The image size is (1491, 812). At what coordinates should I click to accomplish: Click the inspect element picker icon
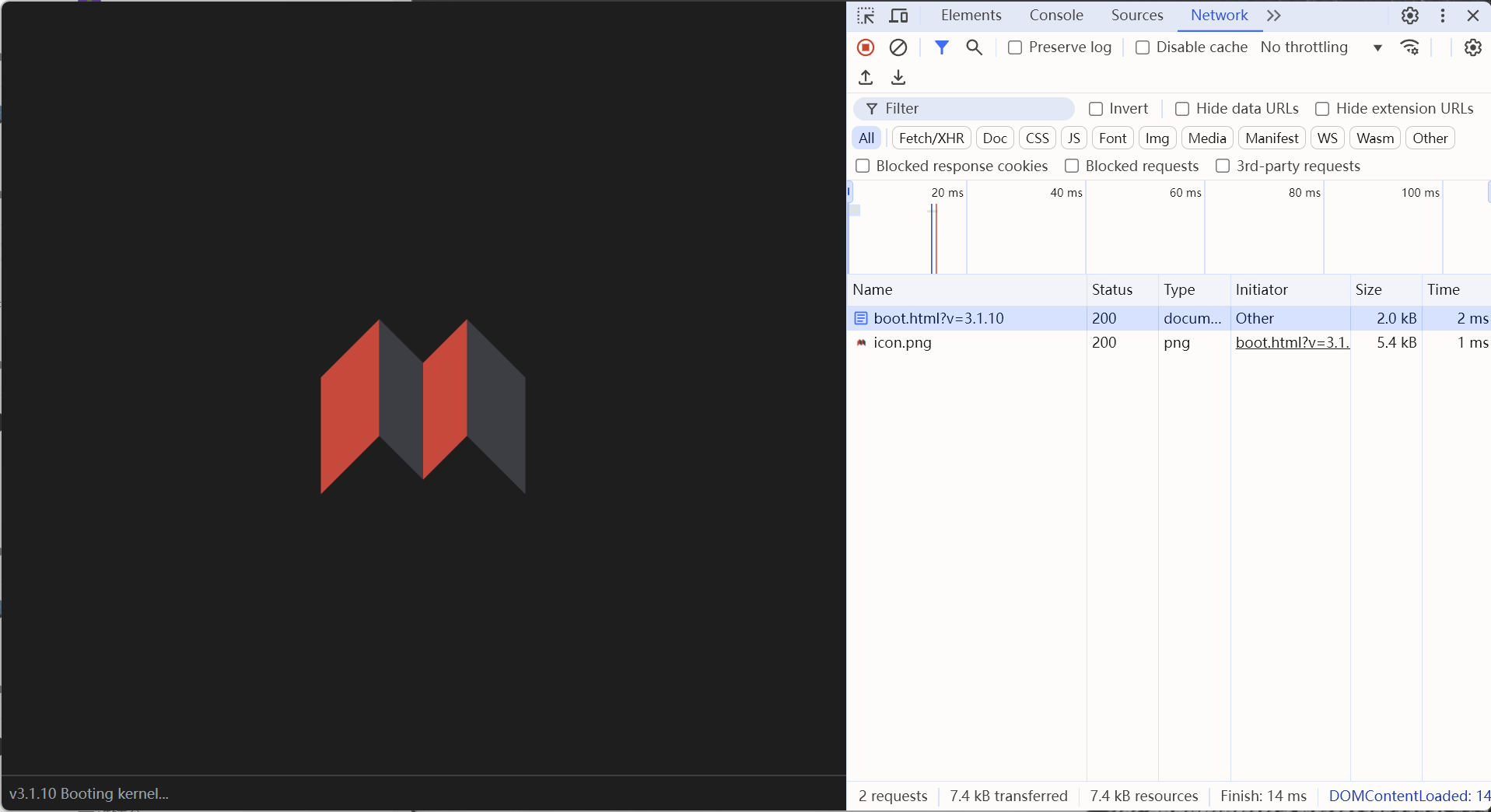(866, 16)
